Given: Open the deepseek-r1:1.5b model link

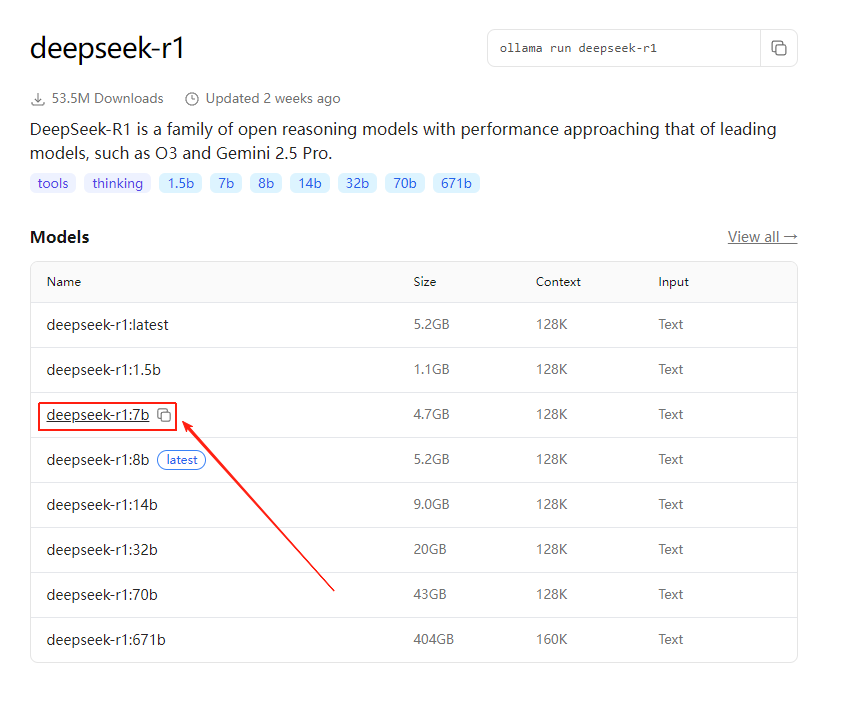Looking at the screenshot, I should point(103,370).
